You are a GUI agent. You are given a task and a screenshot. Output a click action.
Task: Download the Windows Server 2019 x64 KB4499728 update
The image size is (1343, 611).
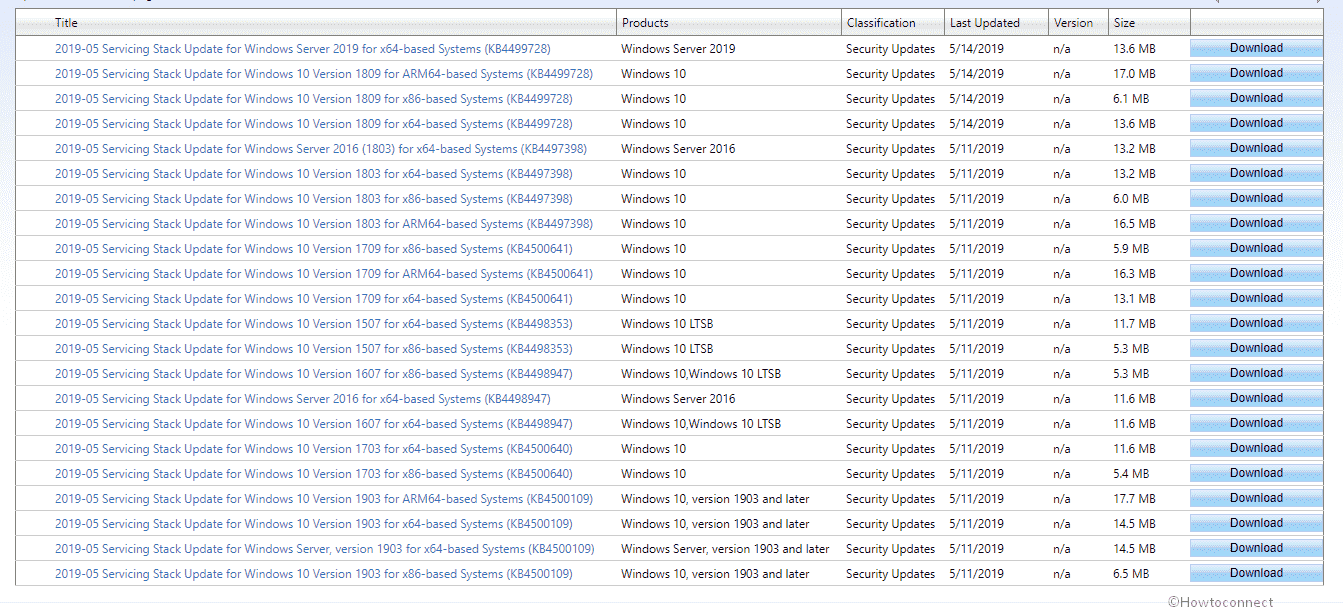tap(1256, 48)
